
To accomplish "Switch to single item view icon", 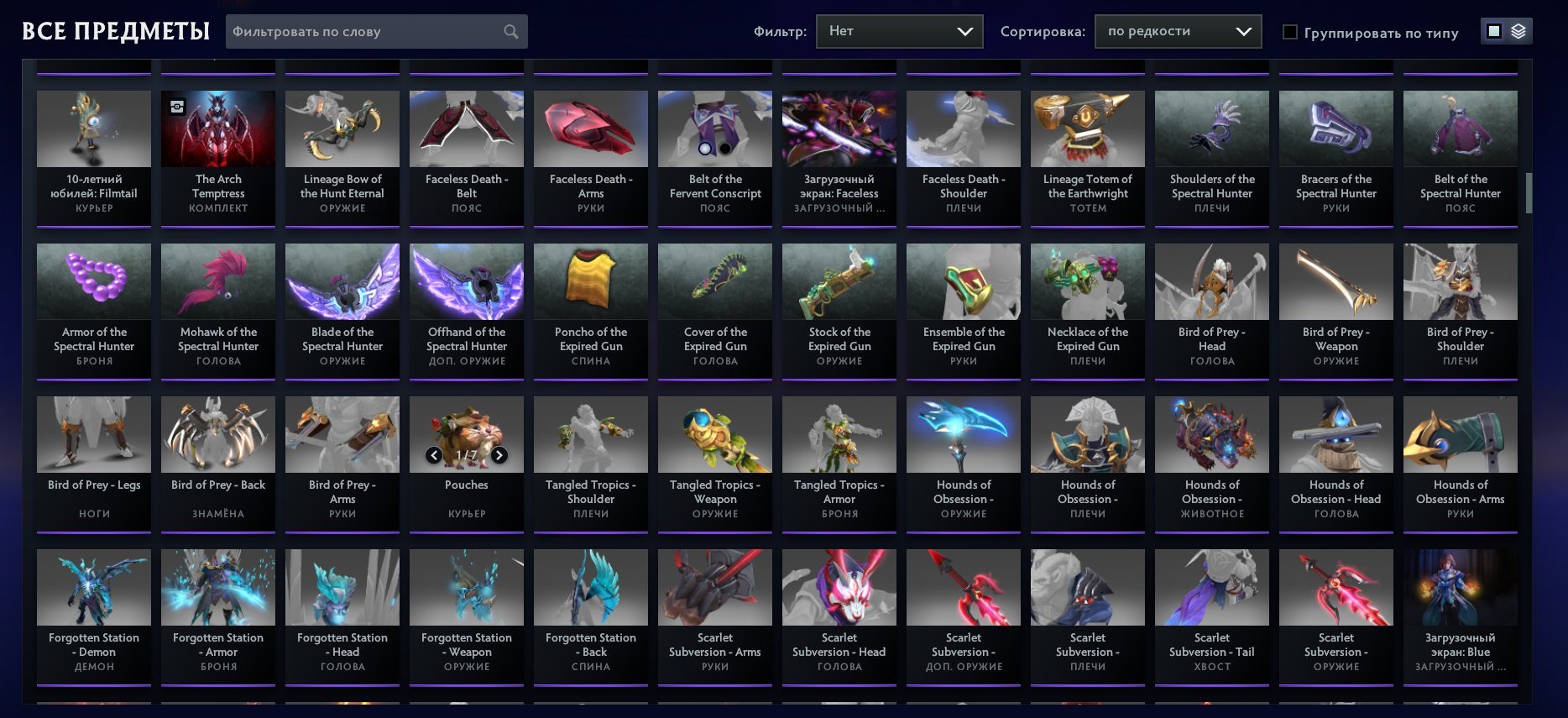I will 1494,31.
